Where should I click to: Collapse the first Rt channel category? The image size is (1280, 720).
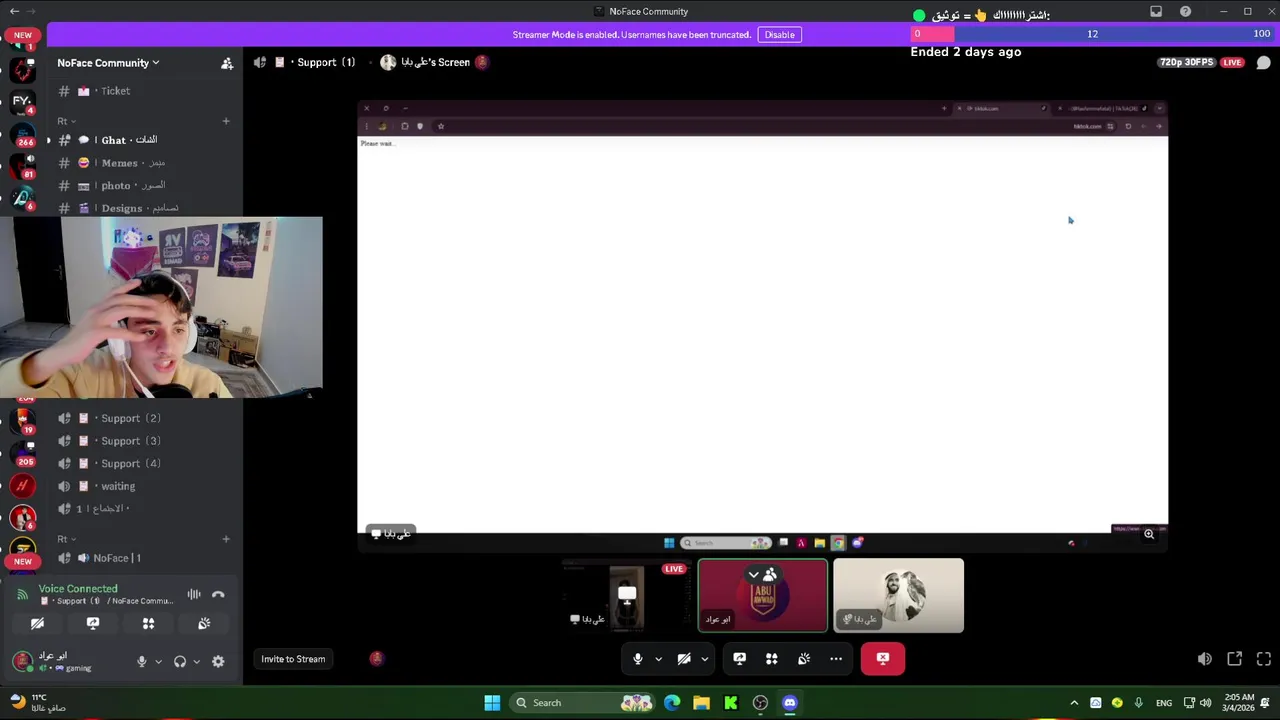[x=66, y=121]
